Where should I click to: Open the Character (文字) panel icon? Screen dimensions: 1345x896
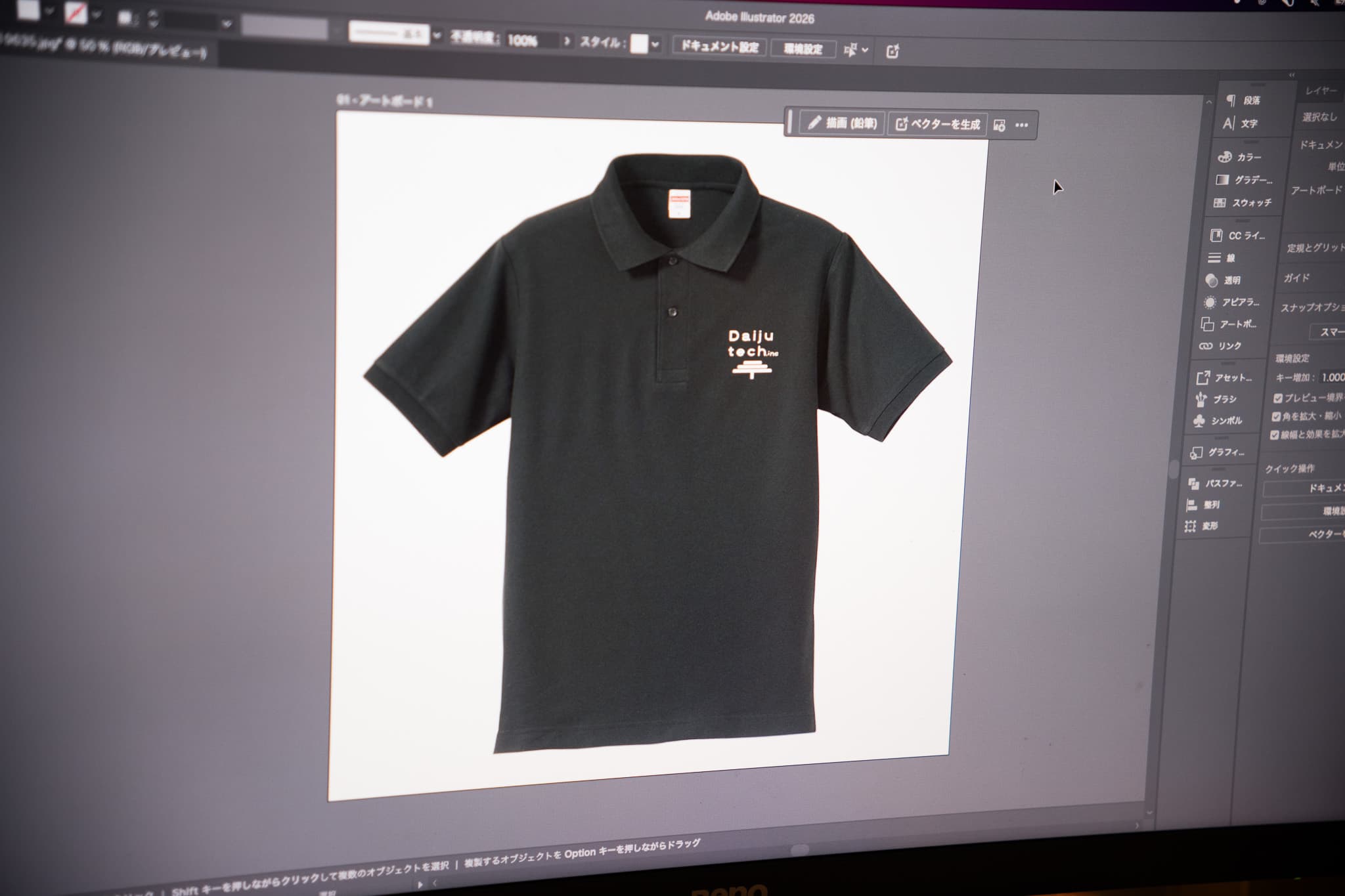click(1229, 123)
